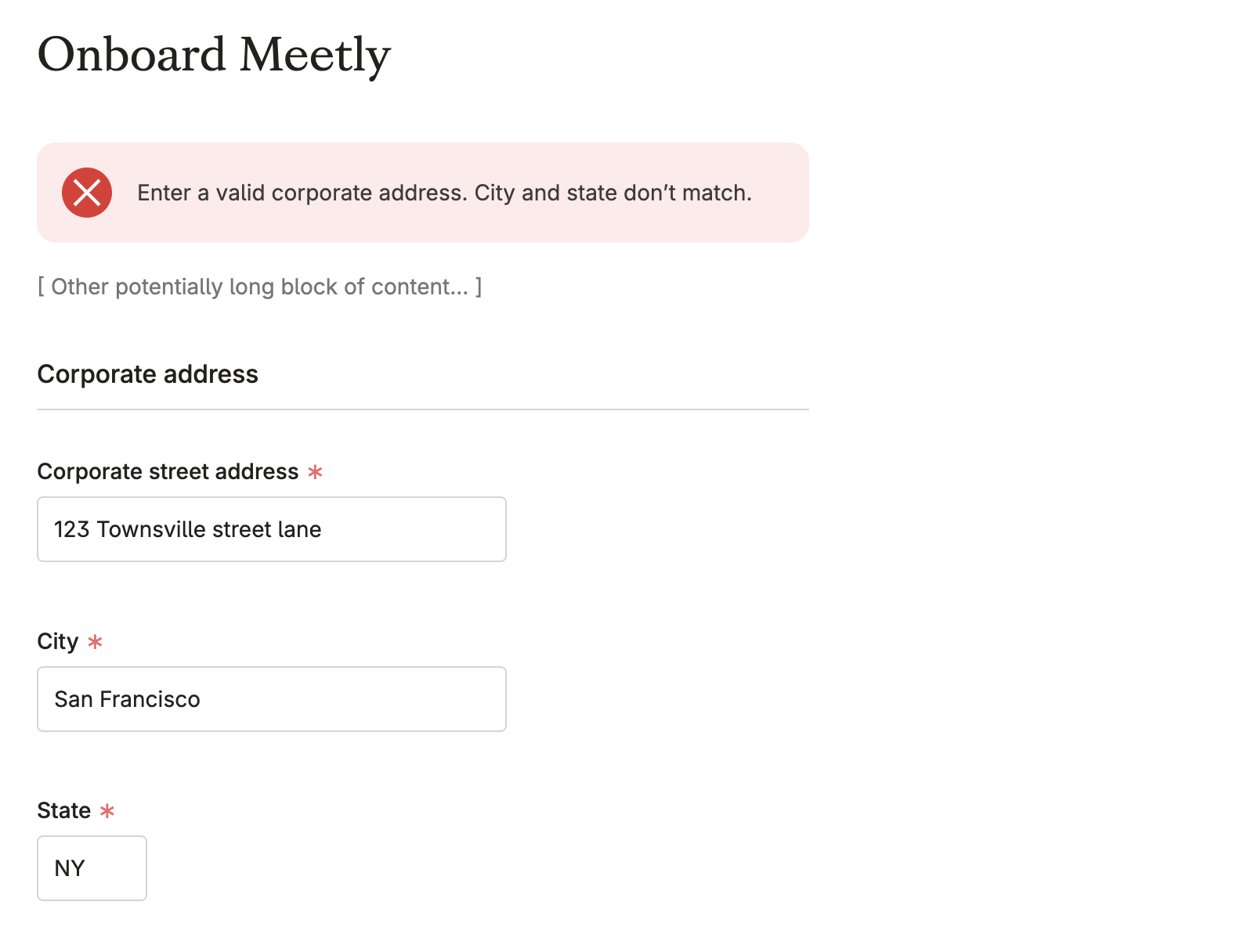Click inside the City text field

271,699
